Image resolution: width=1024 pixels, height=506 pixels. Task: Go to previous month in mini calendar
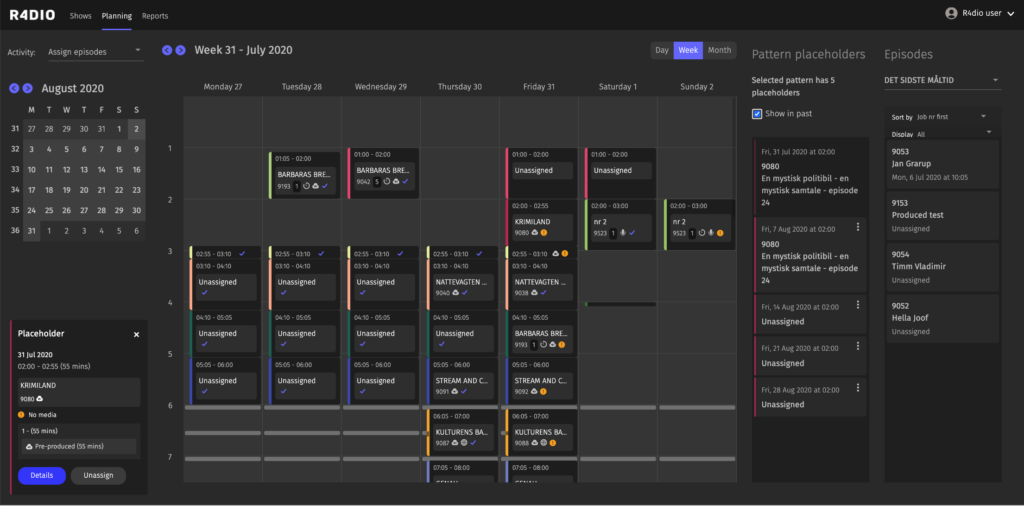pyautogui.click(x=14, y=89)
